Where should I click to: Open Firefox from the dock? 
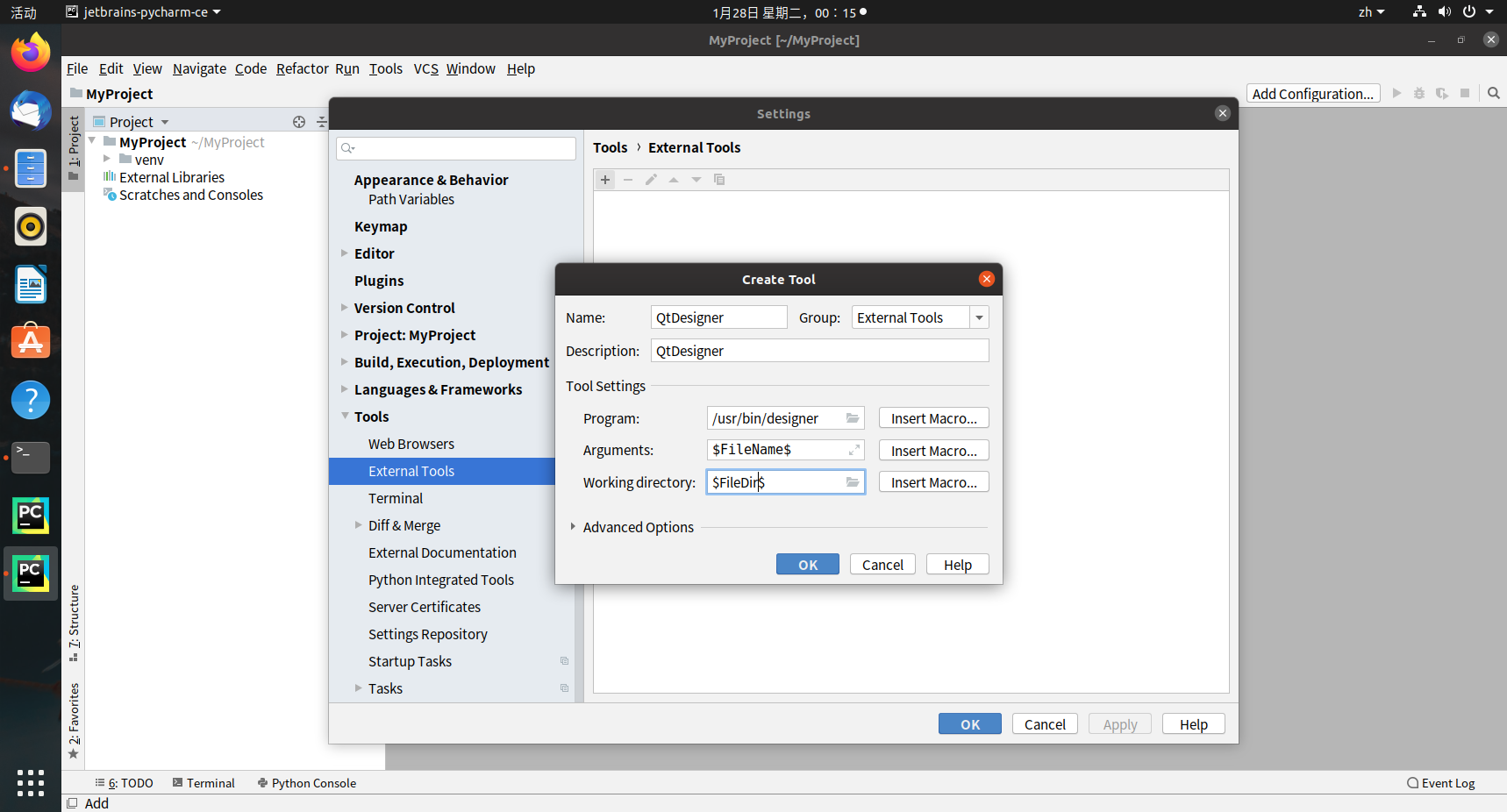[31, 53]
